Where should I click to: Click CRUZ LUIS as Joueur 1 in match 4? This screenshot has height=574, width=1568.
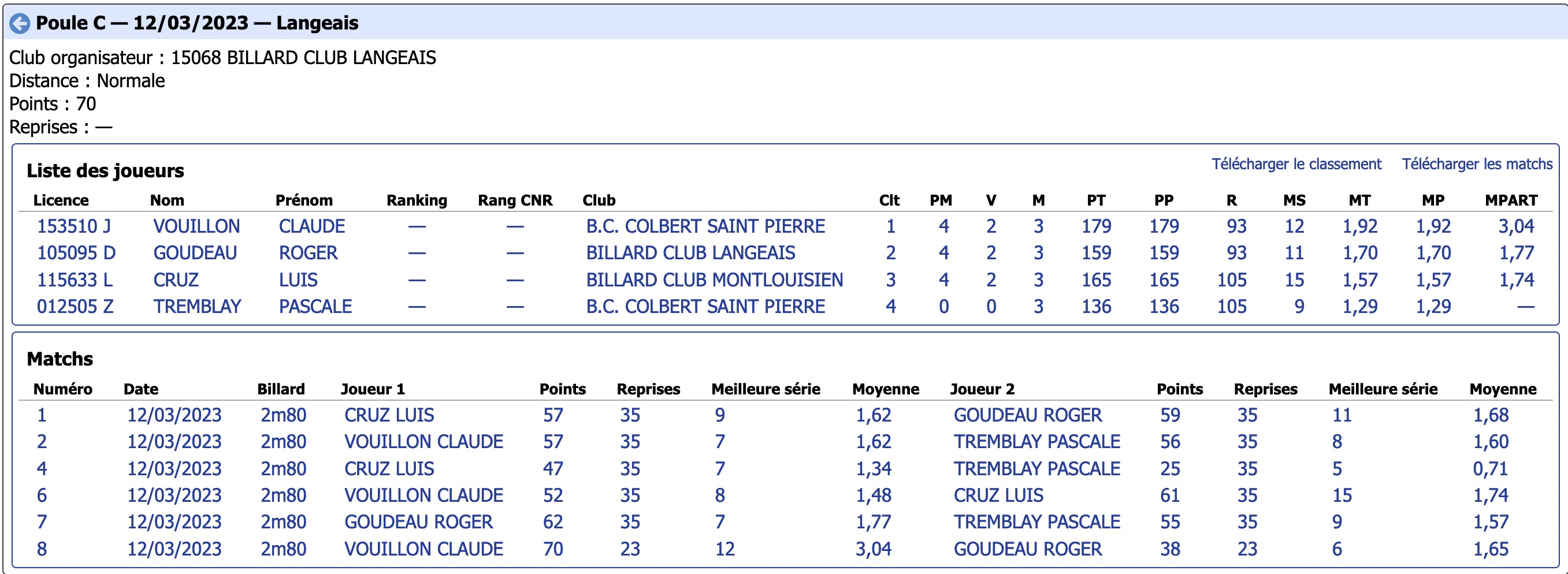click(x=389, y=469)
